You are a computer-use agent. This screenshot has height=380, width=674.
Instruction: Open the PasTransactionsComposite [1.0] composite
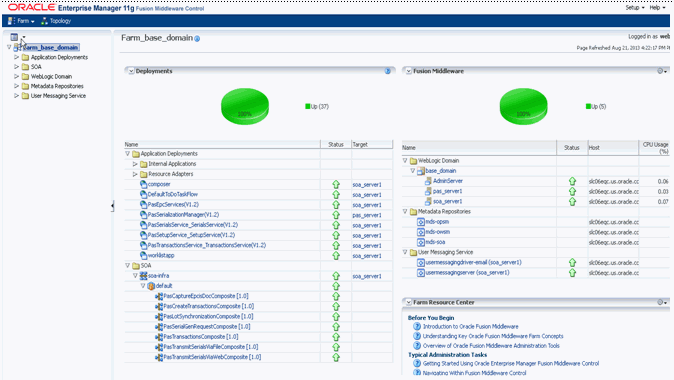click(201, 337)
